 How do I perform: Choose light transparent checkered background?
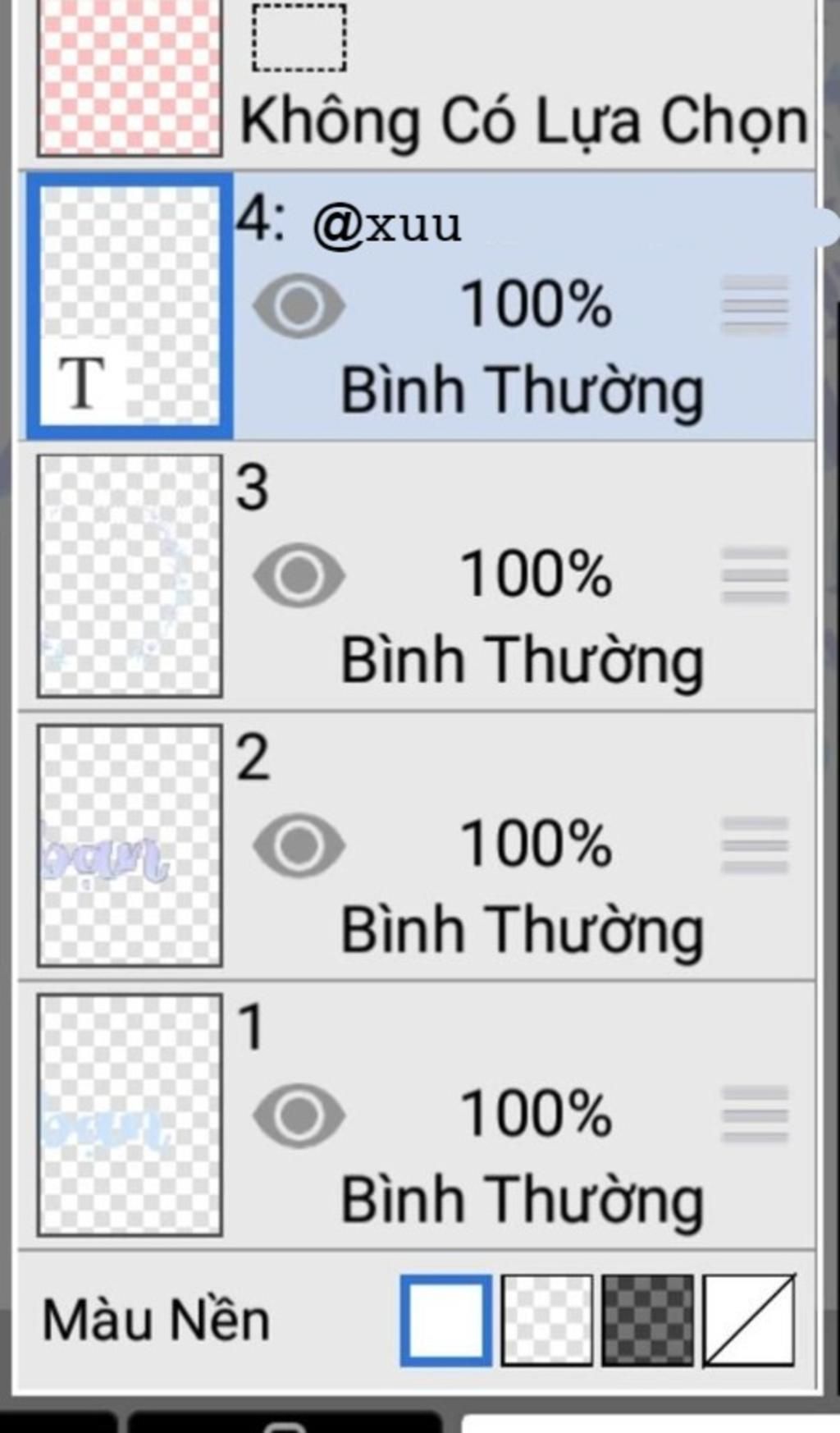(546, 1320)
